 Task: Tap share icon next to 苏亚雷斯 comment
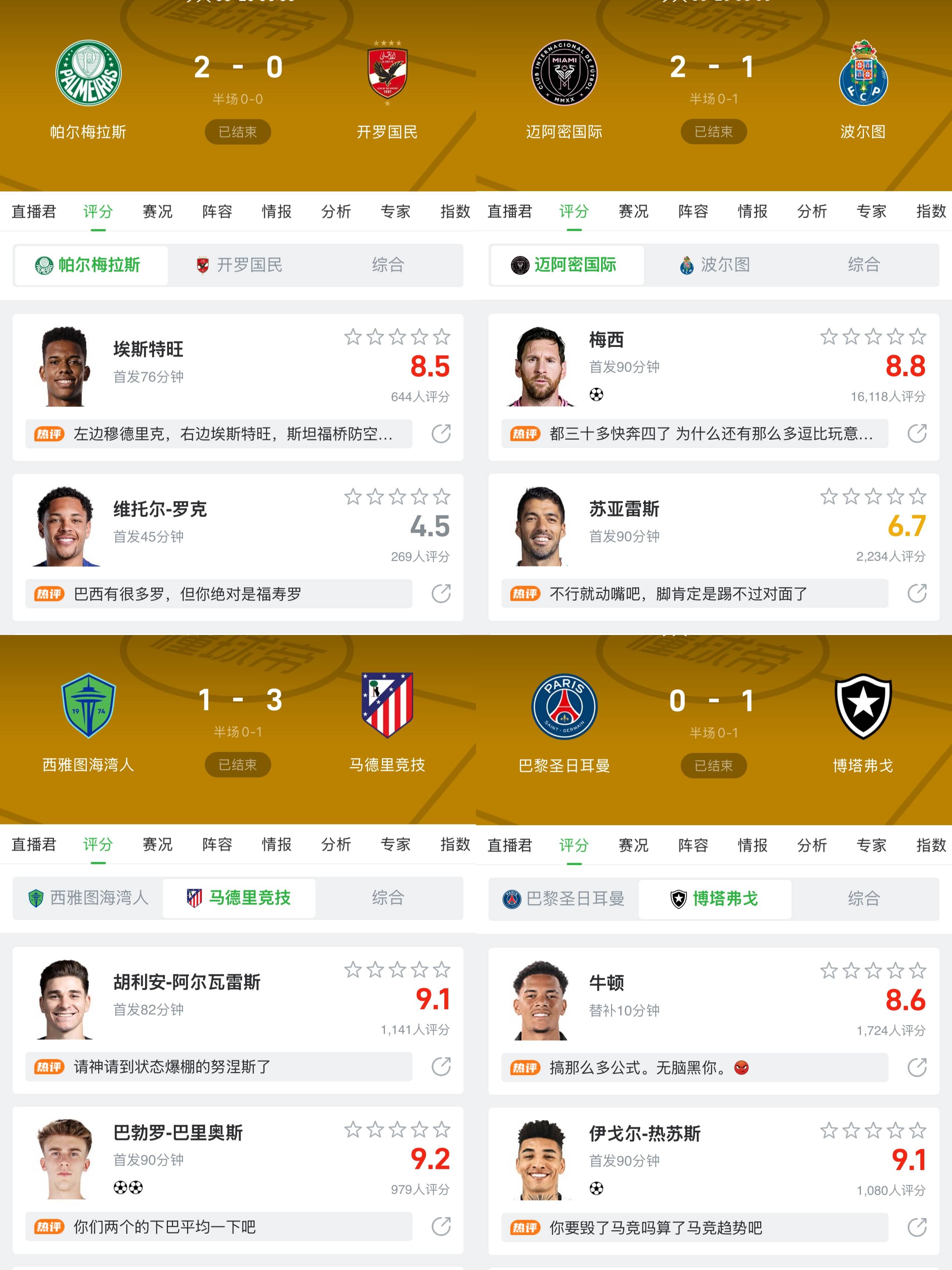(x=917, y=593)
